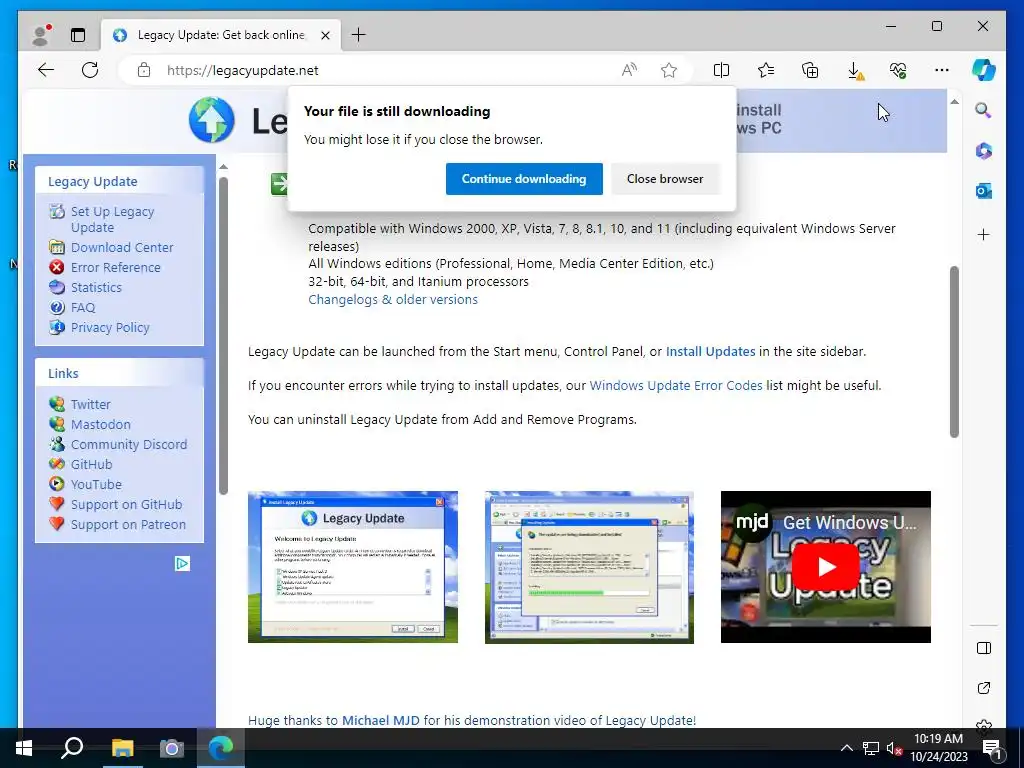Open FAQ link
This screenshot has width=1024, height=768.
(x=83, y=308)
